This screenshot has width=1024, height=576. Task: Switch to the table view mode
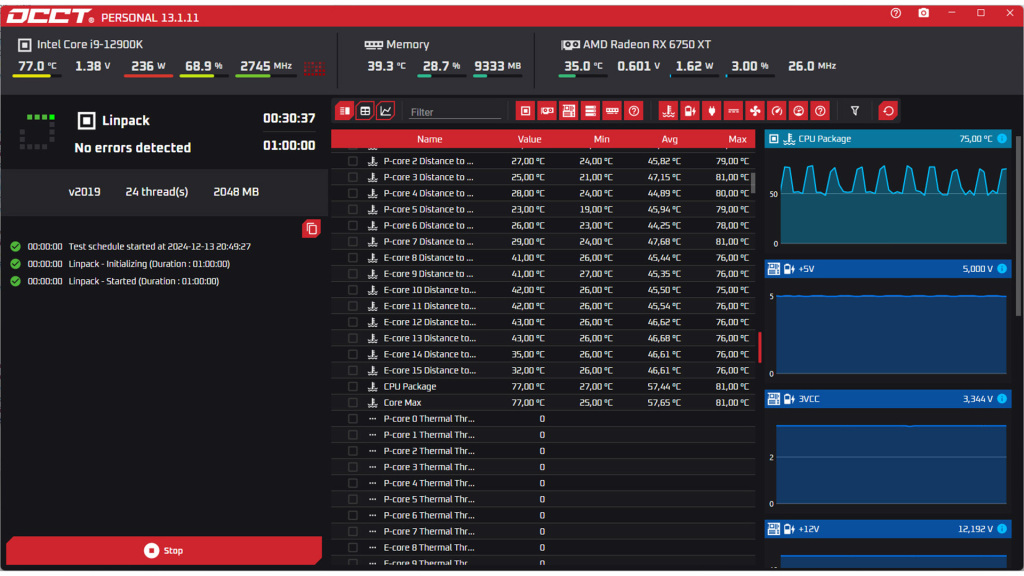(365, 111)
